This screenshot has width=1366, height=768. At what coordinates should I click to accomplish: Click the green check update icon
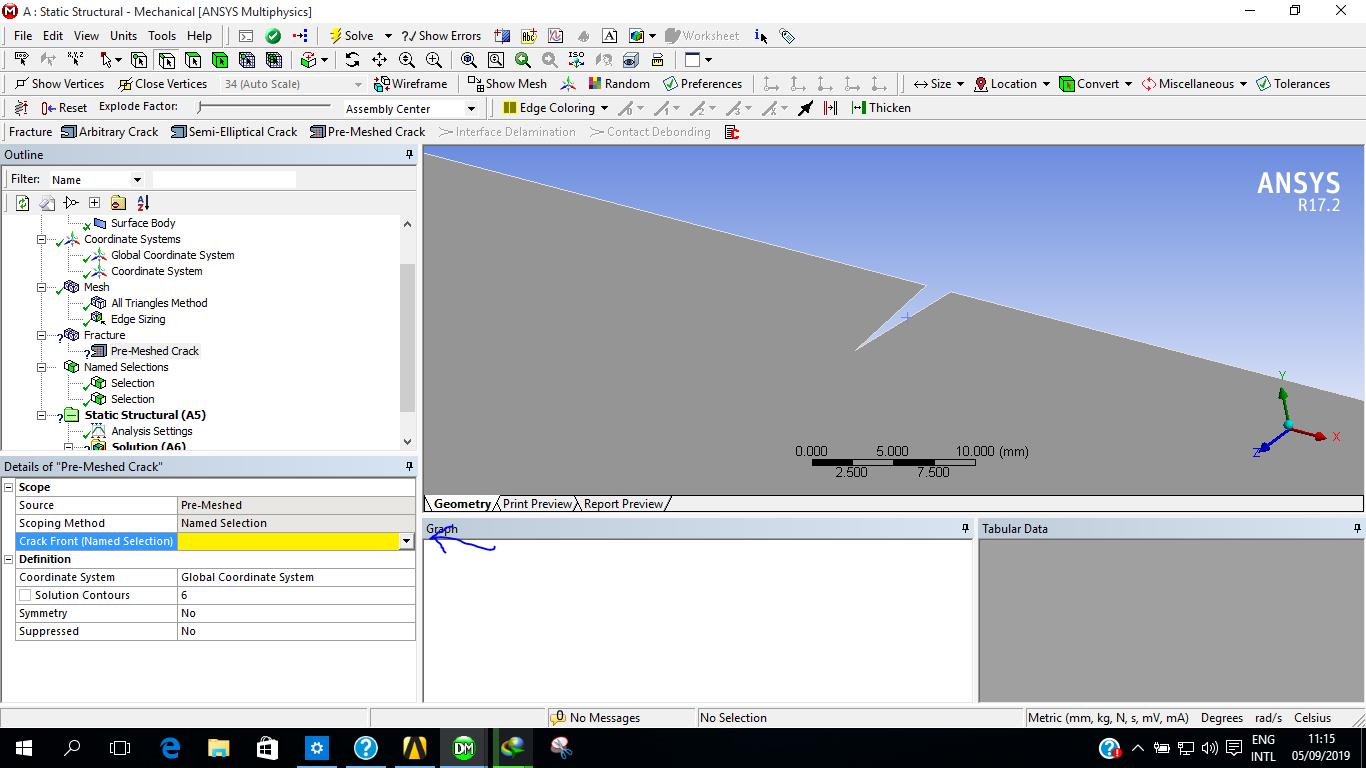[273, 36]
